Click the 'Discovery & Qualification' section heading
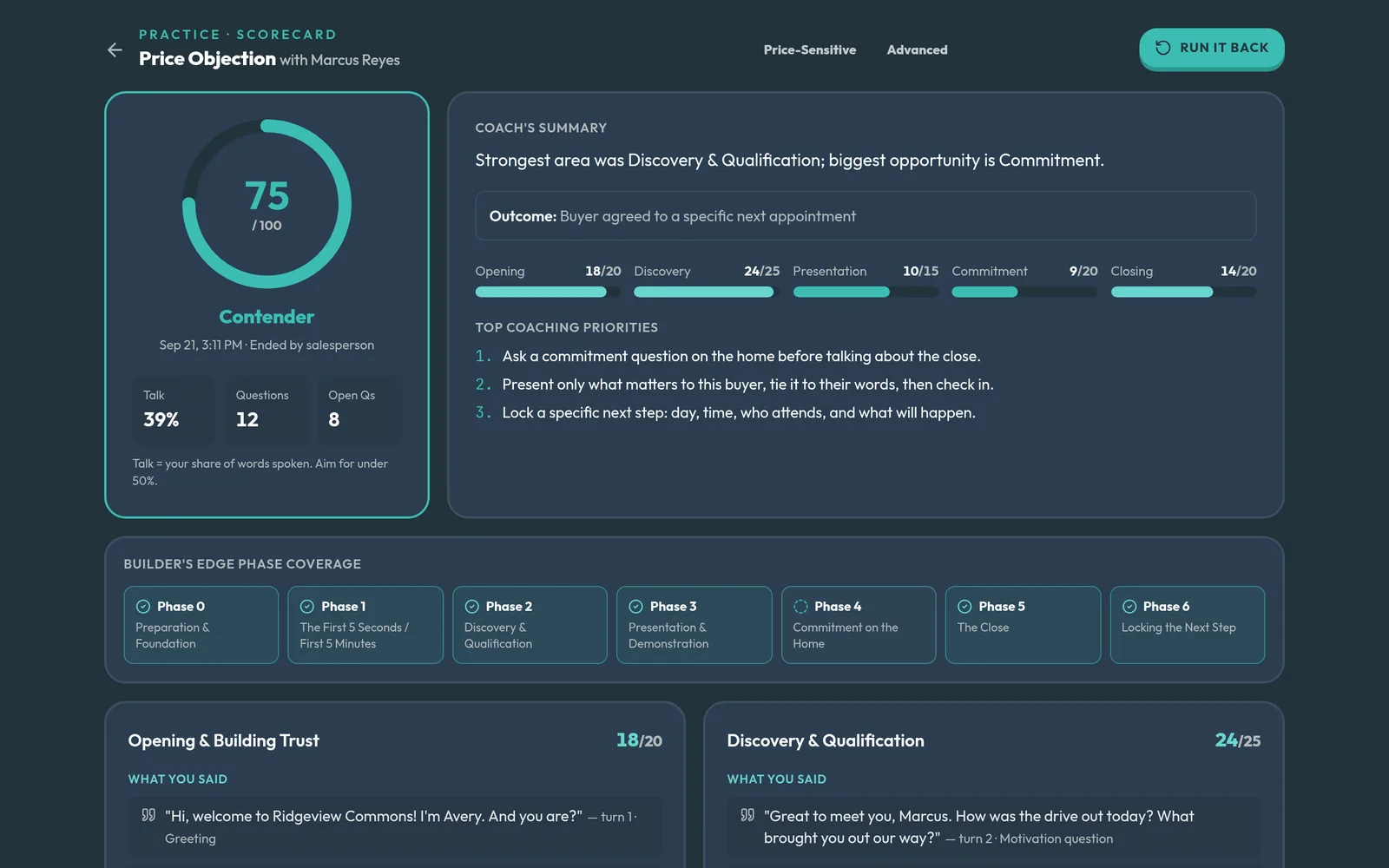This screenshot has height=868, width=1389. point(825,740)
